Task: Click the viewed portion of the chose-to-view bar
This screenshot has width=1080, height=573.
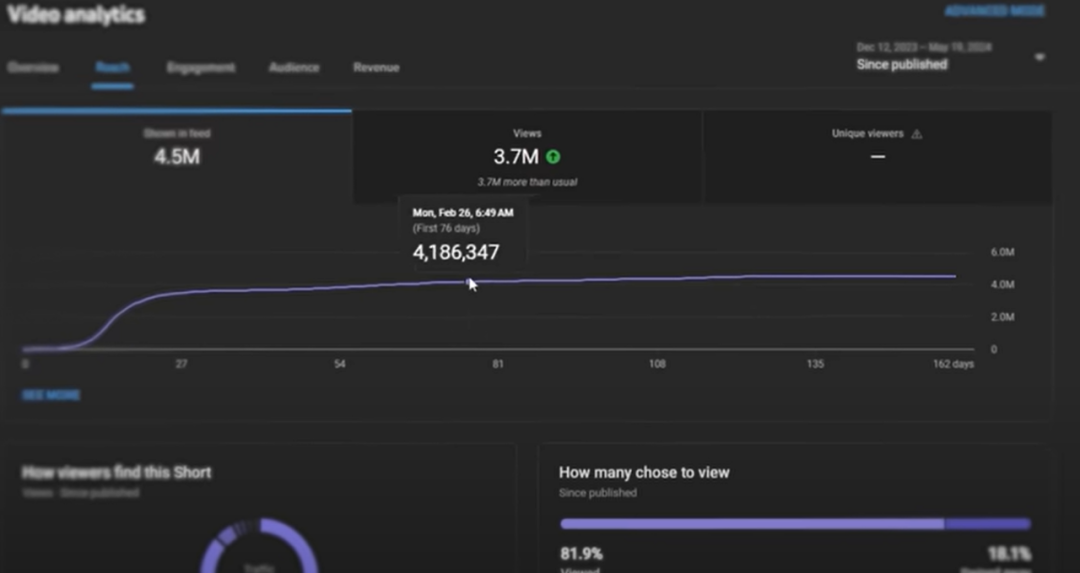Action: click(751, 524)
